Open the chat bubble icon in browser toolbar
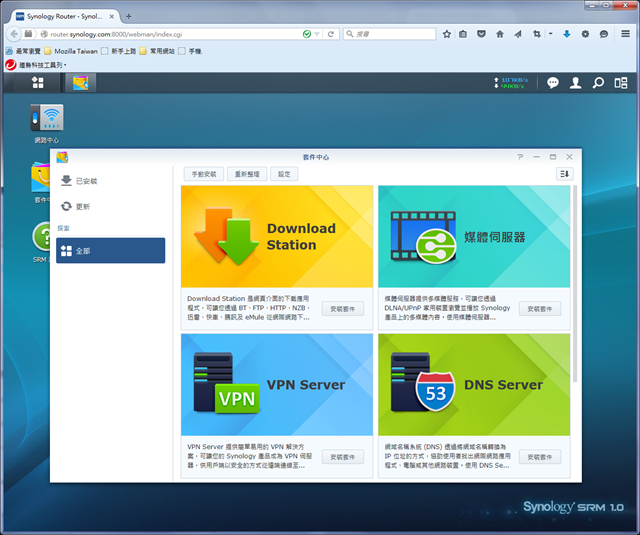 point(604,34)
